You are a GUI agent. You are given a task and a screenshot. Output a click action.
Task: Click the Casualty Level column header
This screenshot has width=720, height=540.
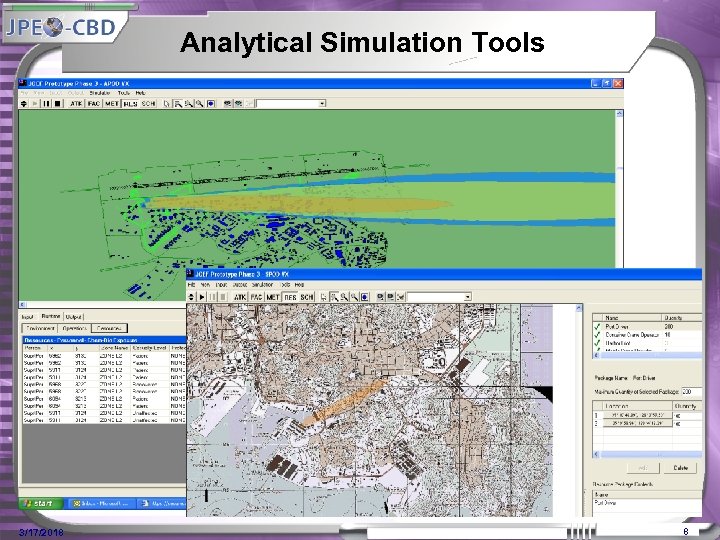coord(149,348)
